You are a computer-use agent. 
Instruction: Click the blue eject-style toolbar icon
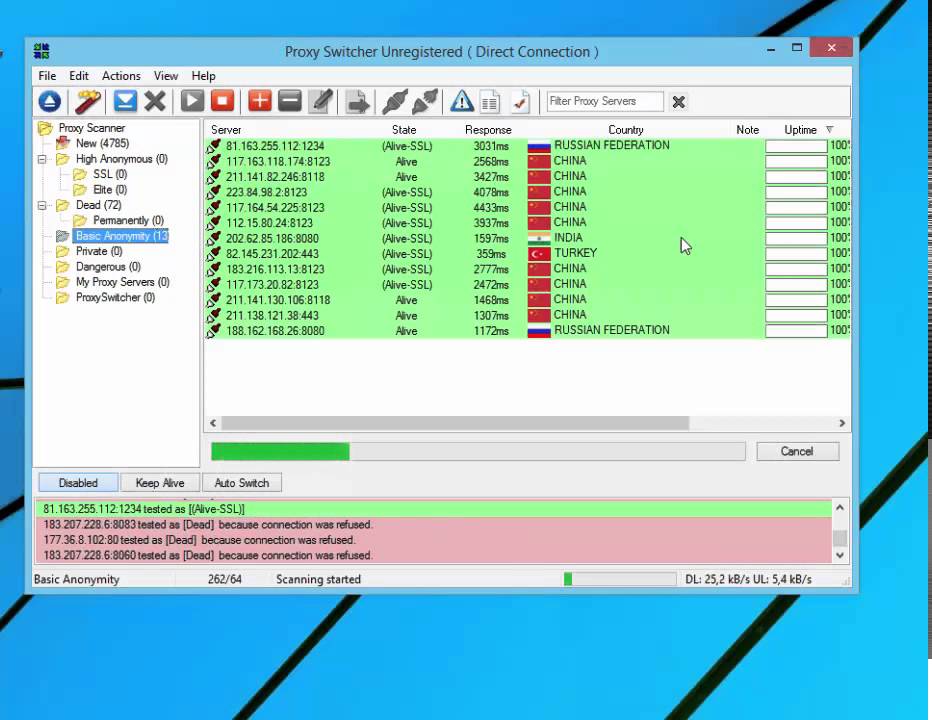point(50,102)
